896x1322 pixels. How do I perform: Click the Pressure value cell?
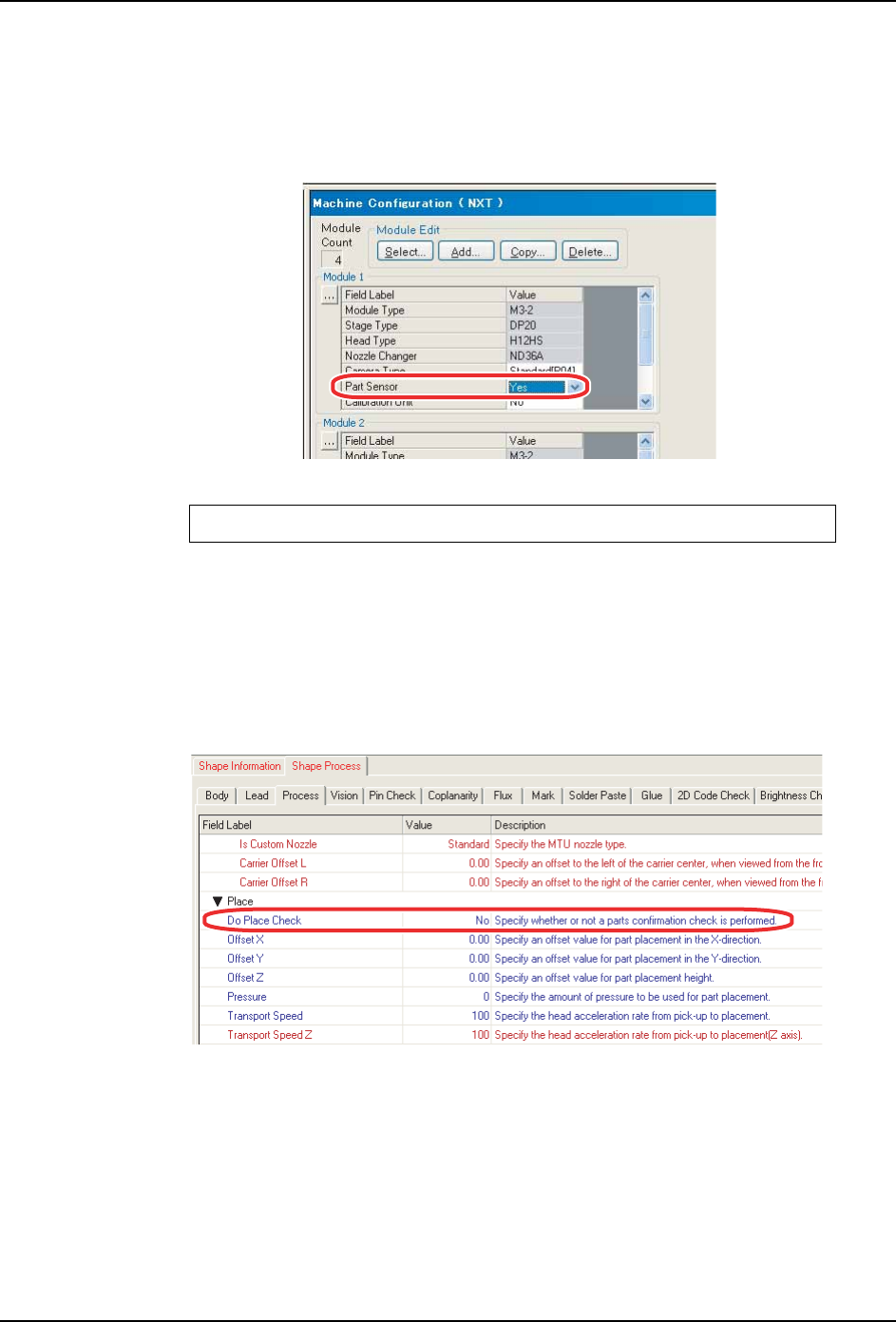[x=447, y=997]
